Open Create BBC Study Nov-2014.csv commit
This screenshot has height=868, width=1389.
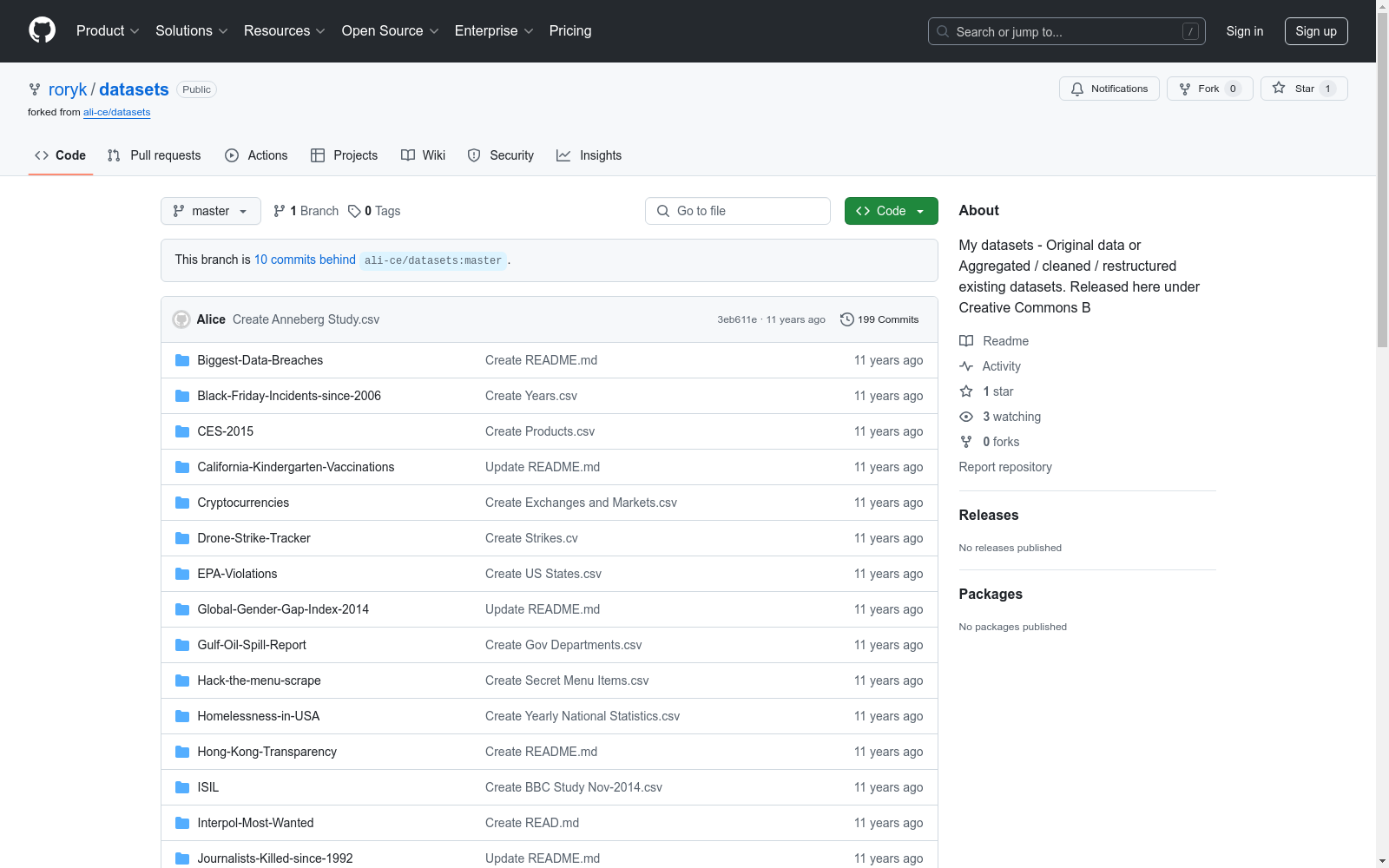(x=574, y=787)
